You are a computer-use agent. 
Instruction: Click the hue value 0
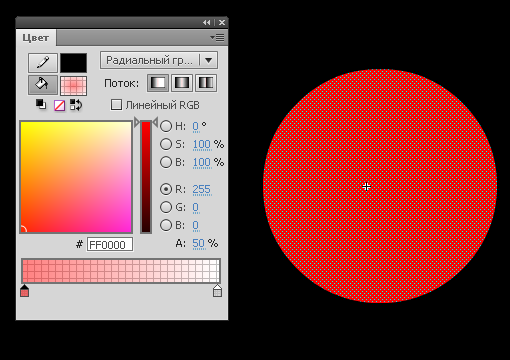196,126
